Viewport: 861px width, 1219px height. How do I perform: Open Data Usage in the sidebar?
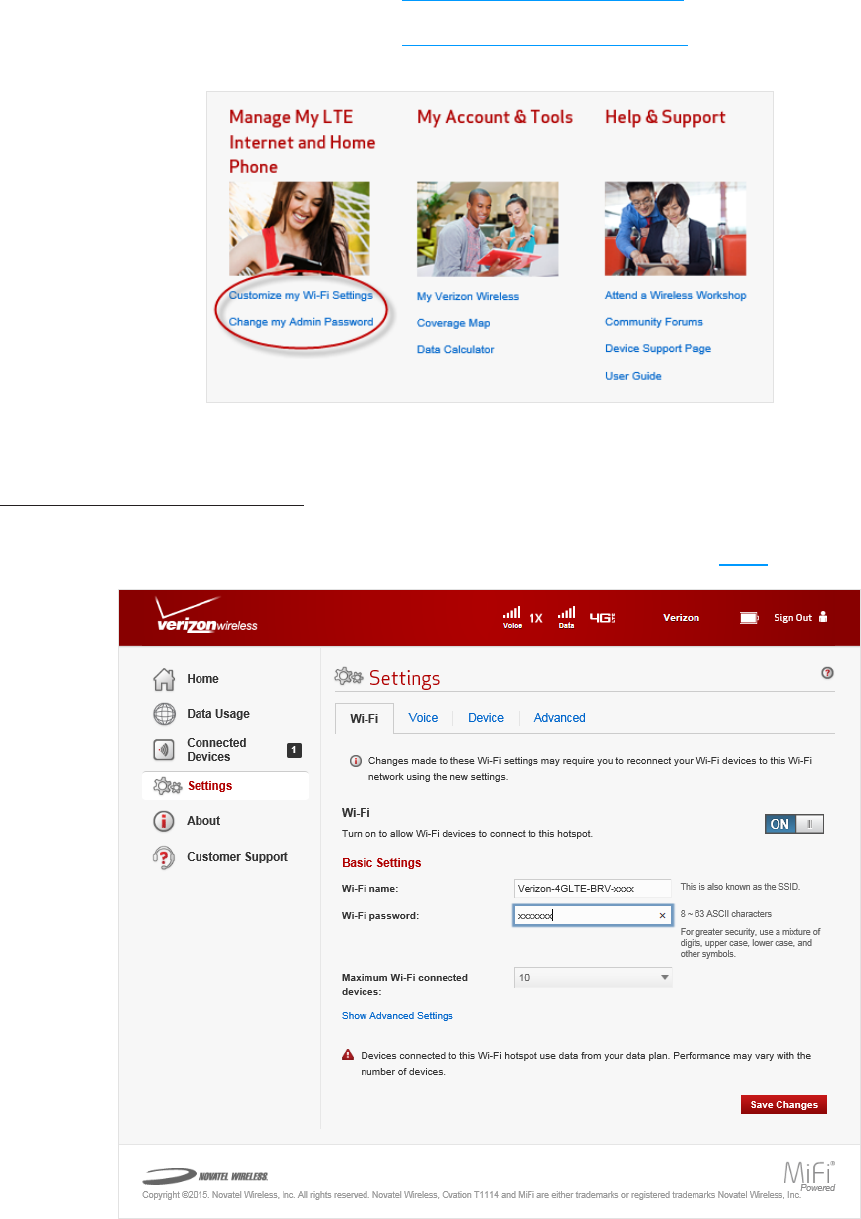click(218, 714)
